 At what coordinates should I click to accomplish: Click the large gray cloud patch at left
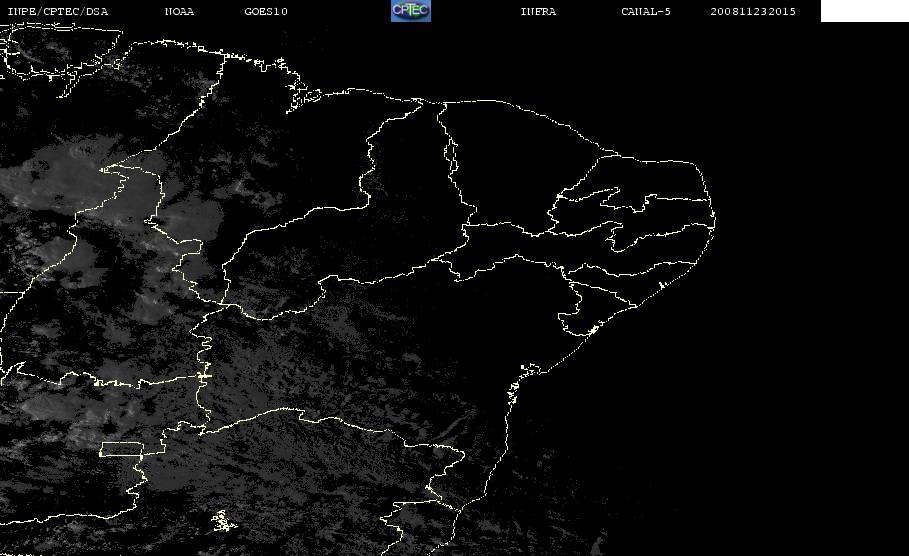point(58,174)
